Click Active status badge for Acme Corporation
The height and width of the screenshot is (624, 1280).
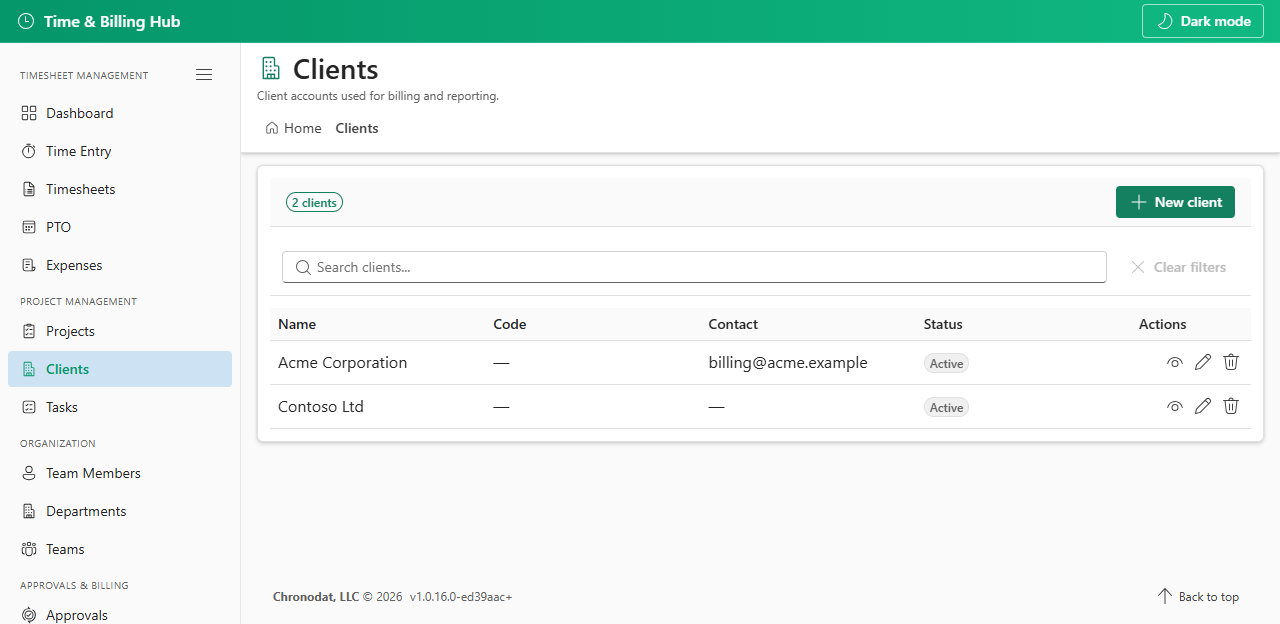pos(946,364)
